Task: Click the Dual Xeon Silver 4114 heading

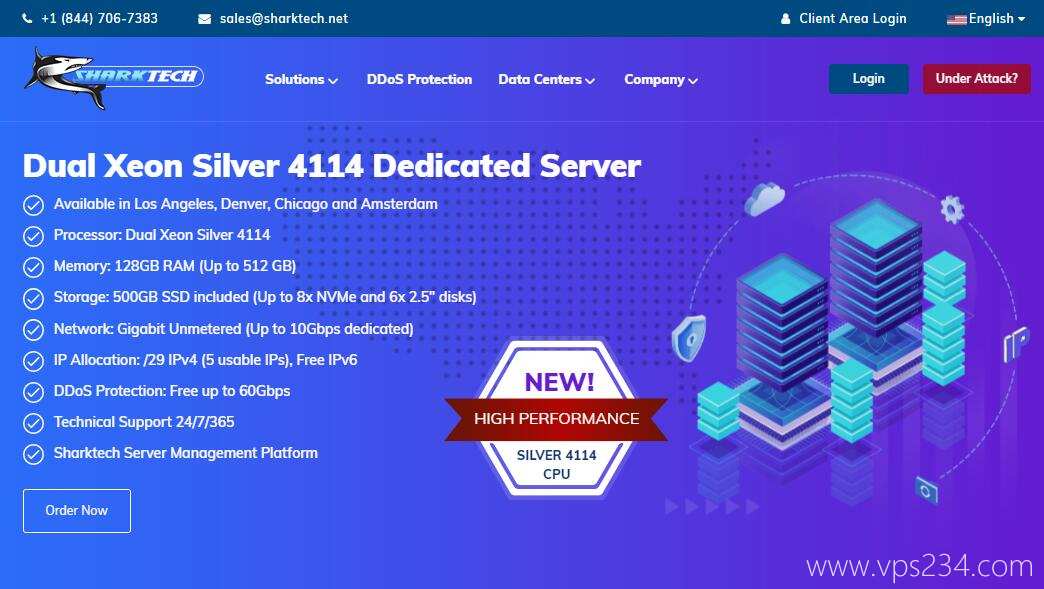Action: pos(332,166)
